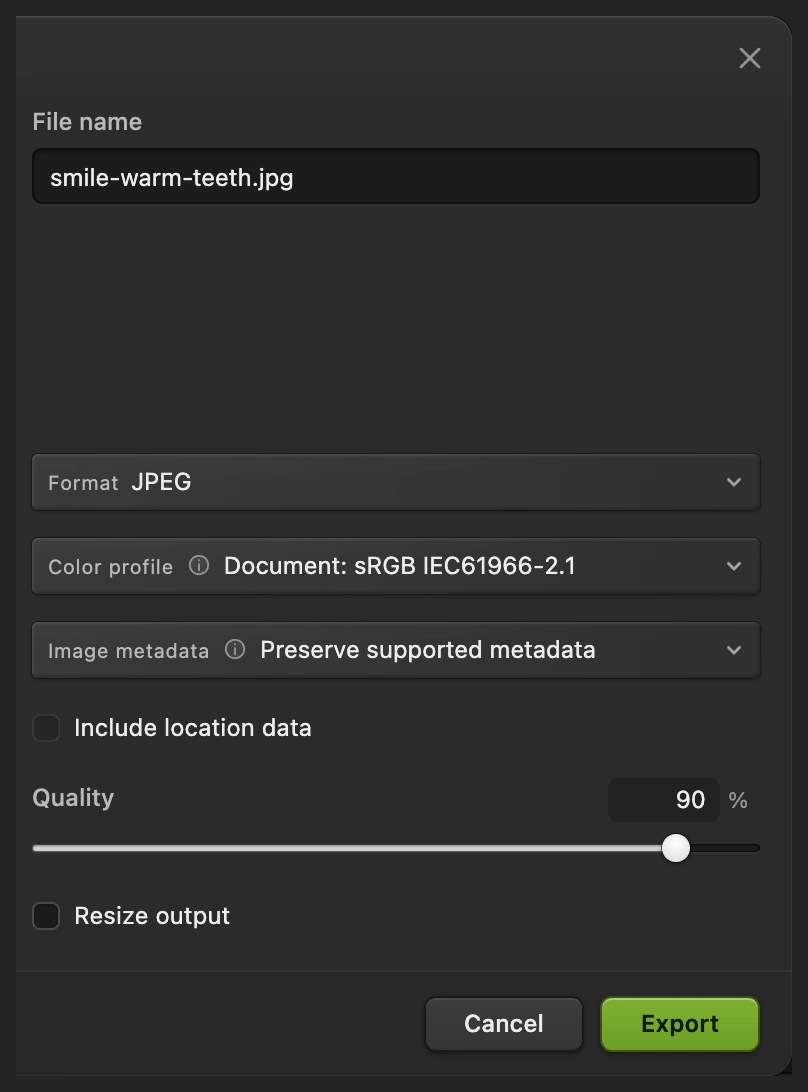Click the info icon beside Image metadata
808x1092 pixels.
click(235, 650)
